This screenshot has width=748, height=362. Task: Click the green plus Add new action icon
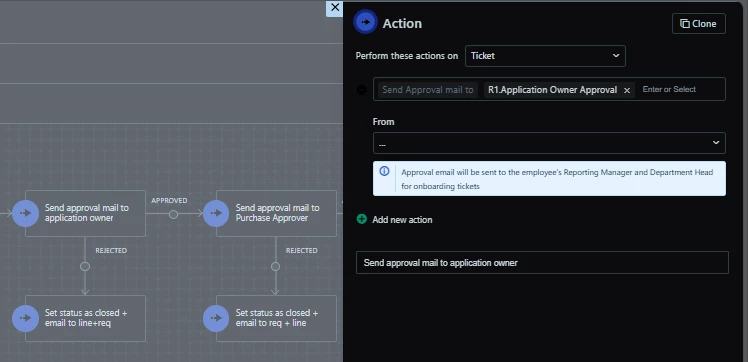(362, 219)
